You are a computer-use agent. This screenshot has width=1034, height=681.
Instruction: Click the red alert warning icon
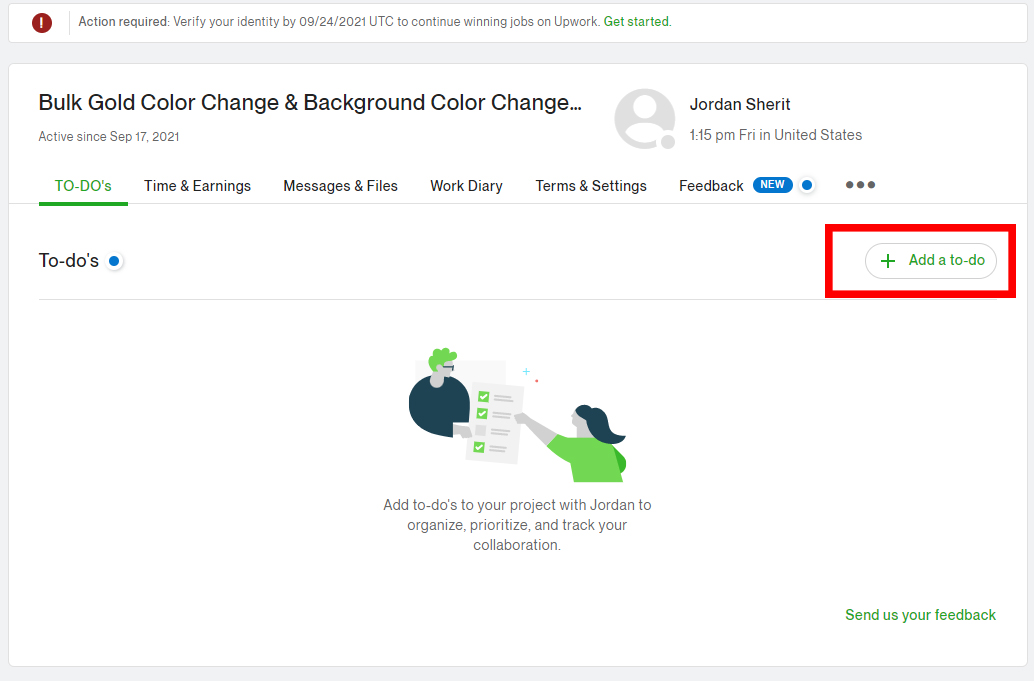pos(42,22)
